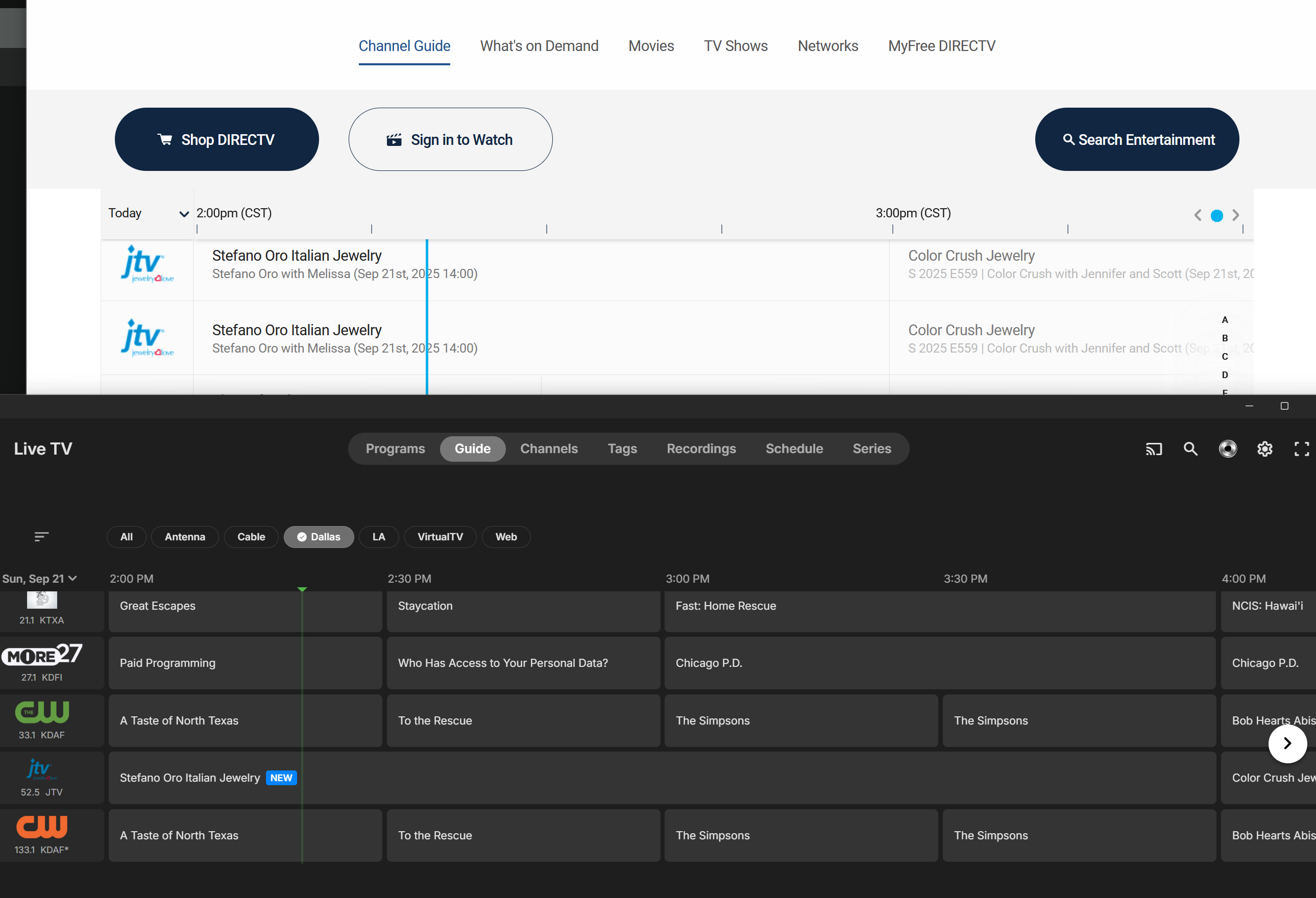Switch to the Recordings tab

coord(701,448)
